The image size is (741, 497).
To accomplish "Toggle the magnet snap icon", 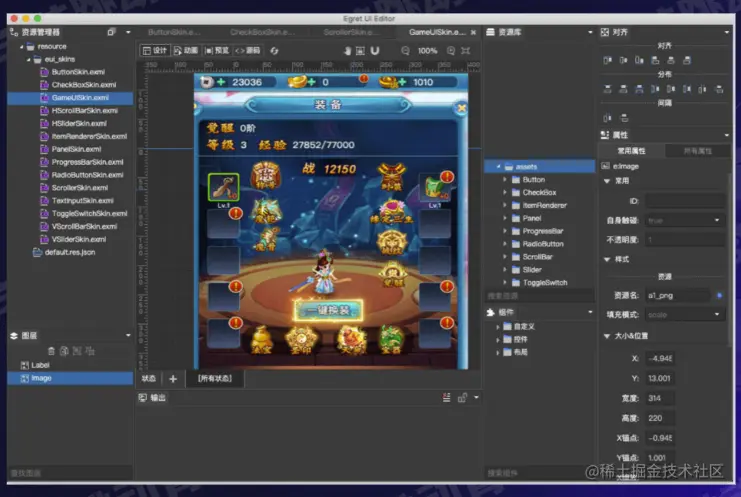I will coord(375,51).
